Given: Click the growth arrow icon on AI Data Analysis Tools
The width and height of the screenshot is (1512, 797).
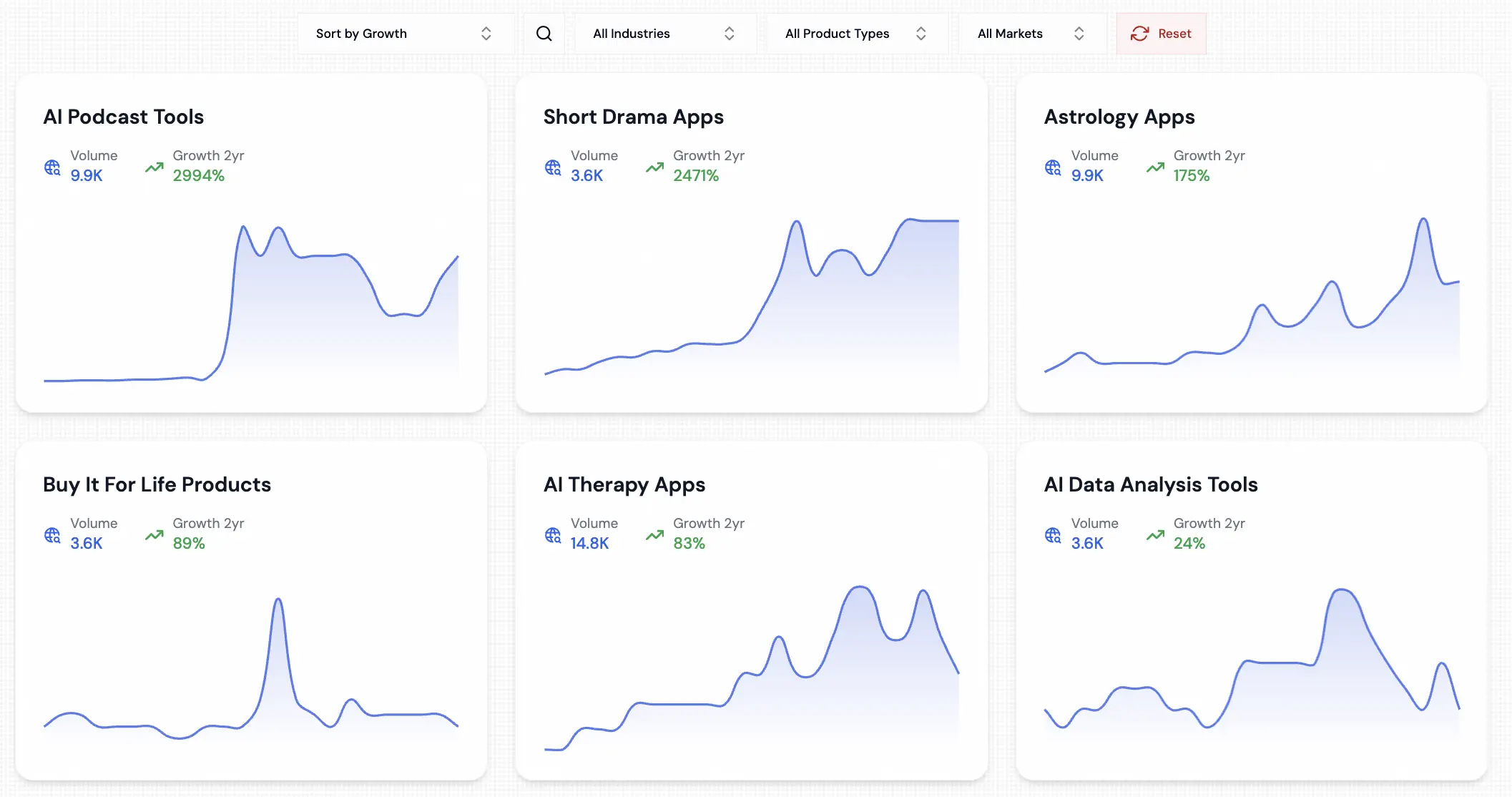Looking at the screenshot, I should pyautogui.click(x=1154, y=534).
